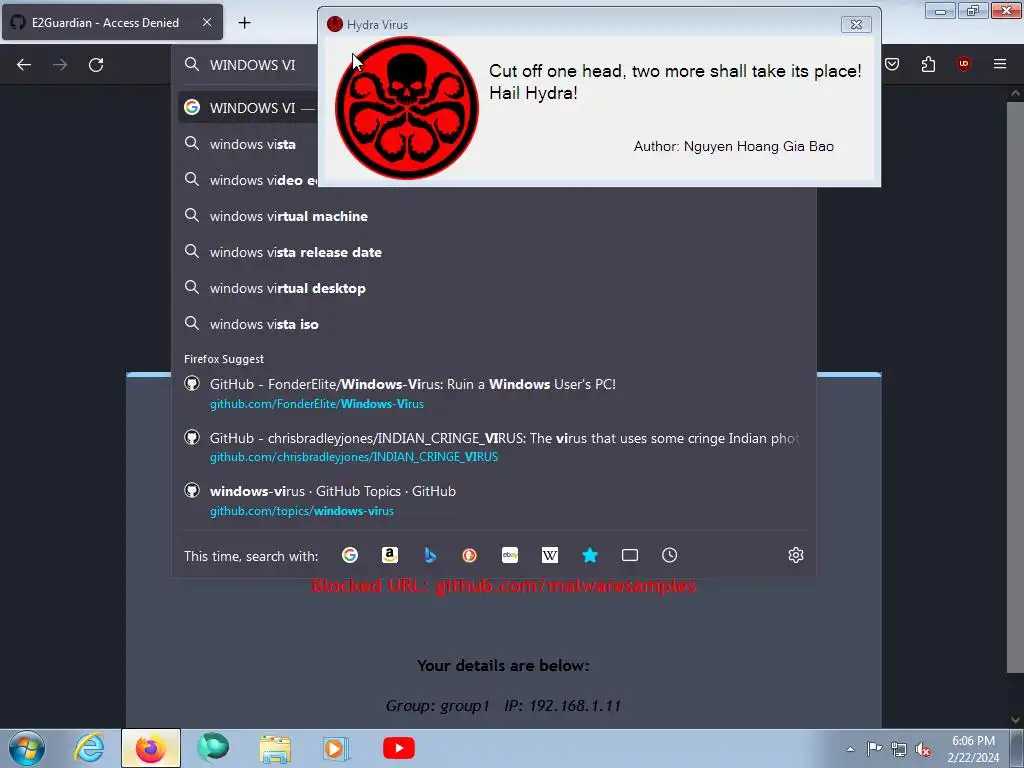
Task: Click the uBlock Origin shield icon
Action: [x=963, y=64]
